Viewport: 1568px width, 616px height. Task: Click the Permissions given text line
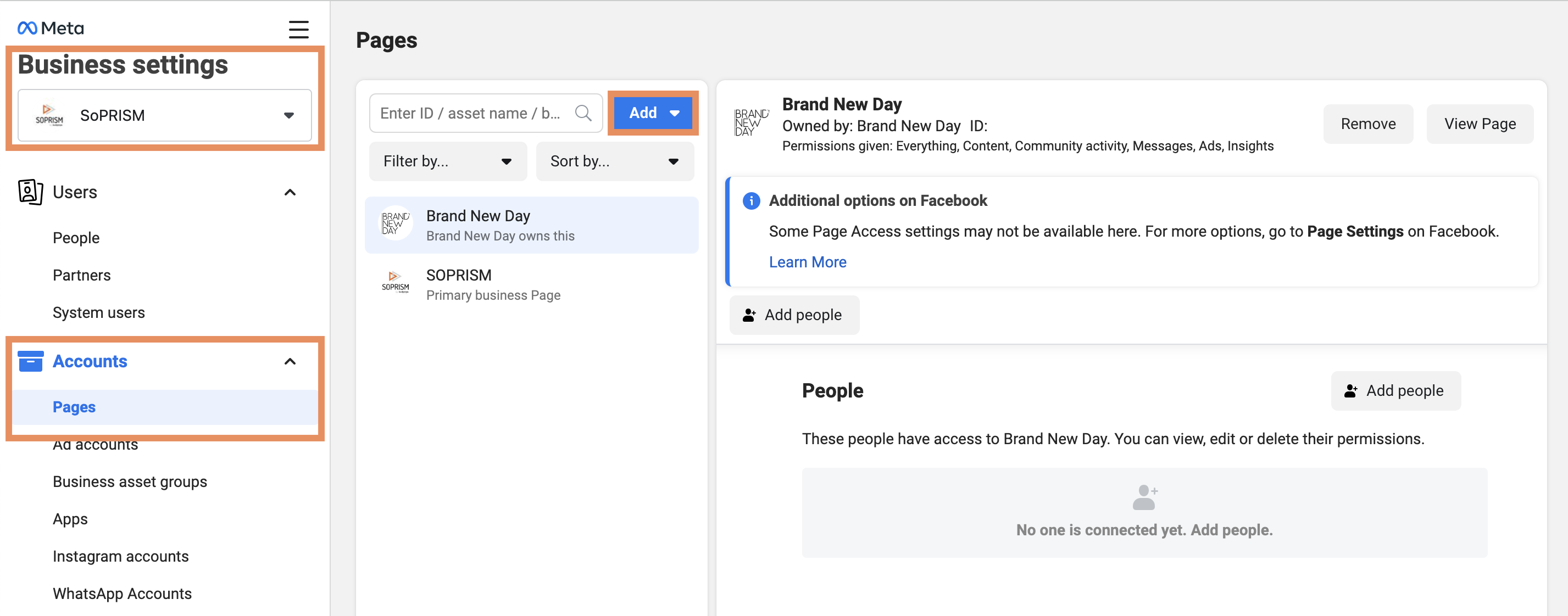click(x=1027, y=146)
